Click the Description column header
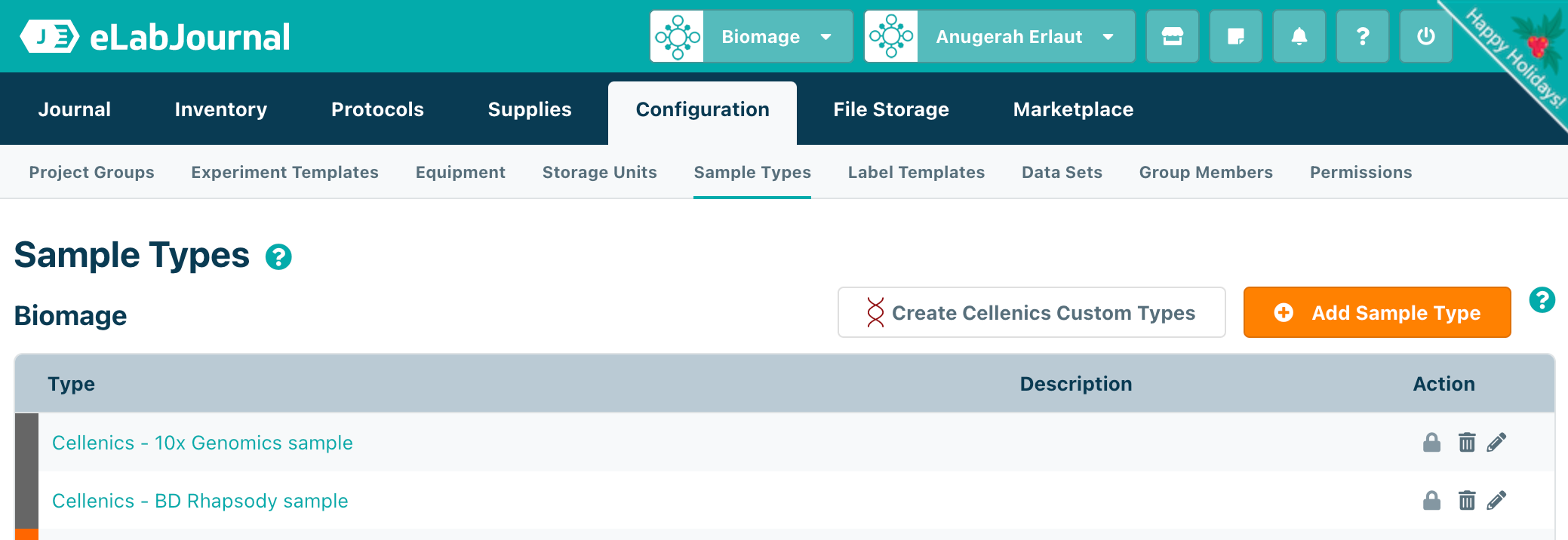The height and width of the screenshot is (540, 1568). [x=1075, y=384]
